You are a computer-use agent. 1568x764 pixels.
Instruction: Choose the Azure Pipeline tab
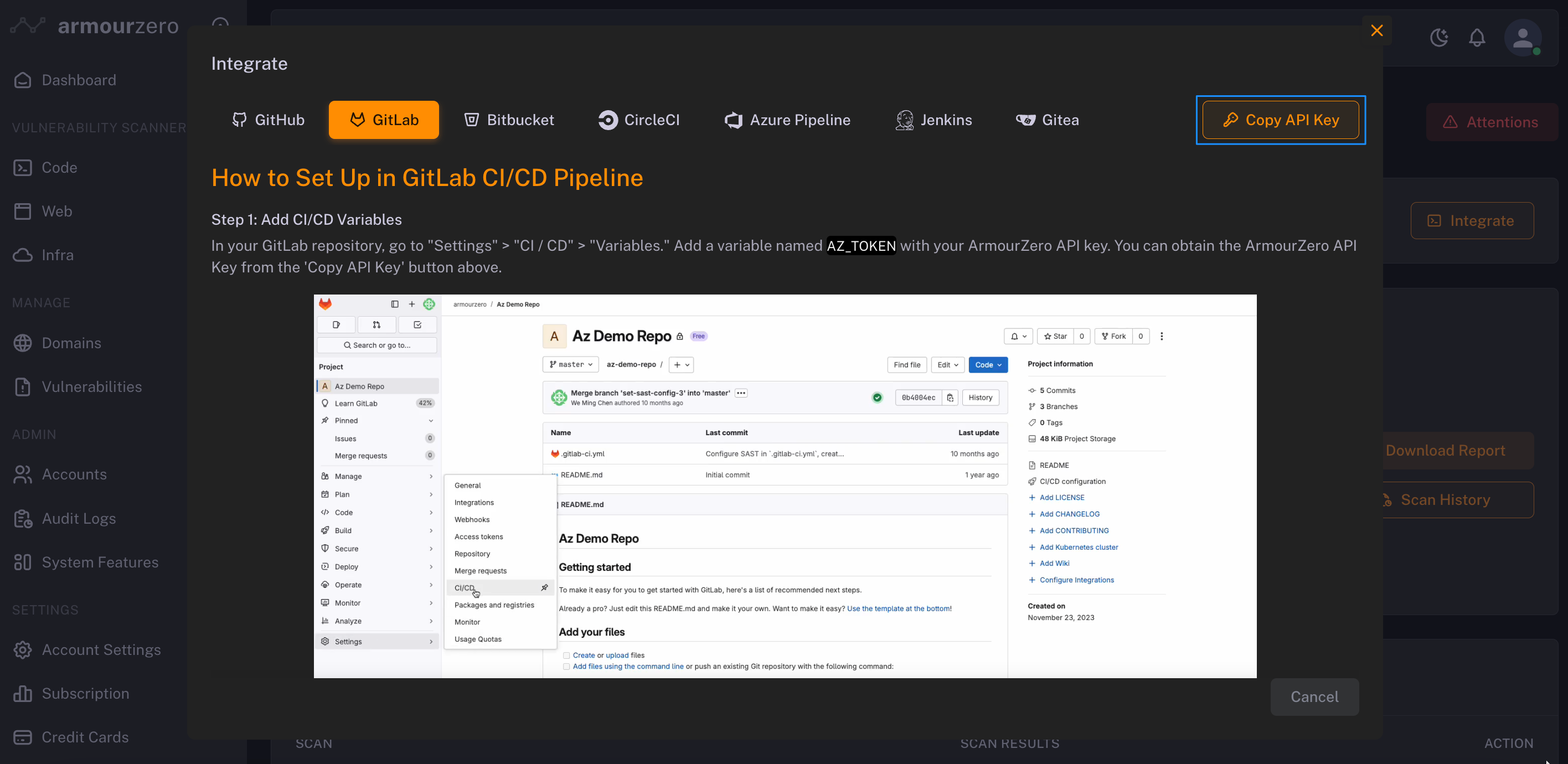pyautogui.click(x=787, y=120)
